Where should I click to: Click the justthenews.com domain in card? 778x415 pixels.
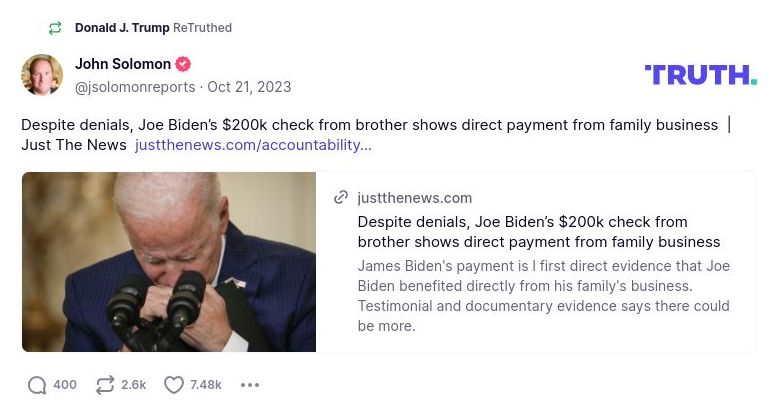click(x=415, y=198)
